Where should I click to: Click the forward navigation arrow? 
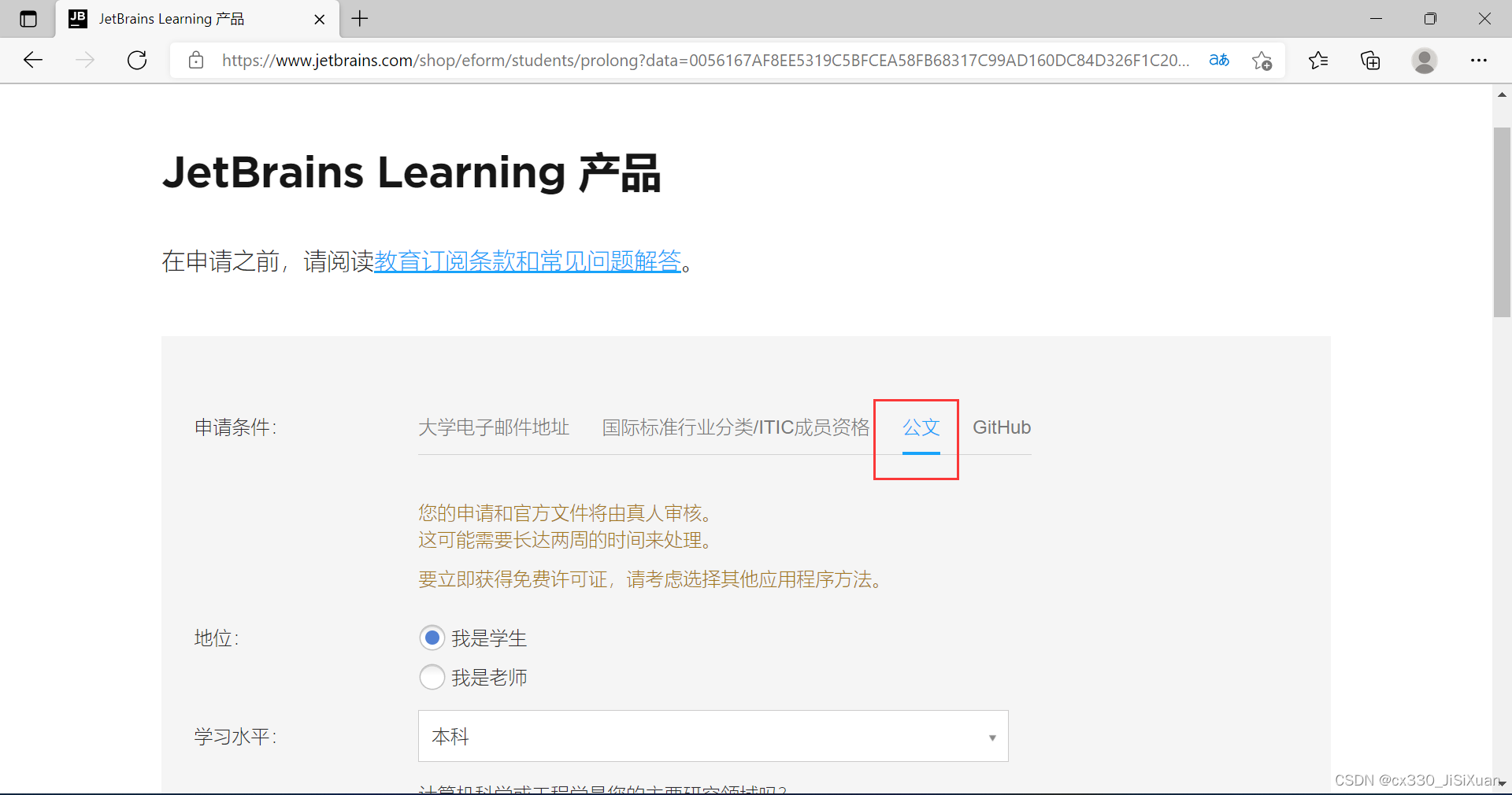click(x=85, y=60)
